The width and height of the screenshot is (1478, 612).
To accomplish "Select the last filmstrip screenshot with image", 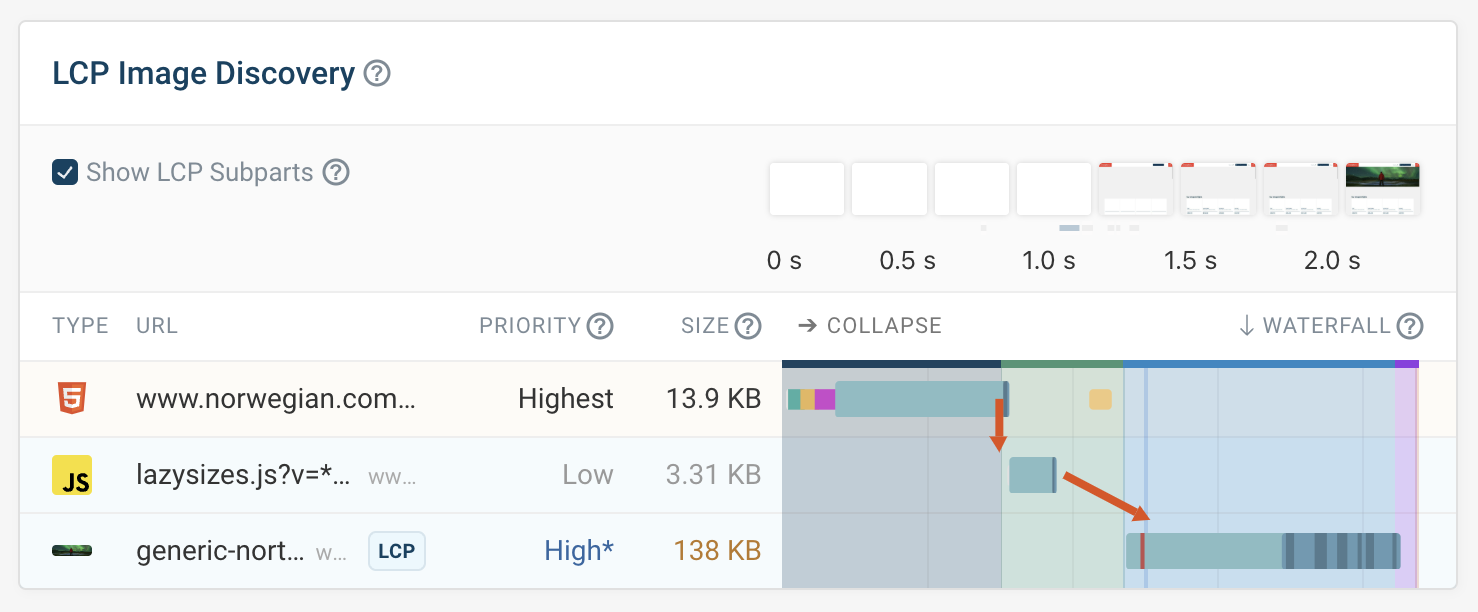I will 1383,189.
